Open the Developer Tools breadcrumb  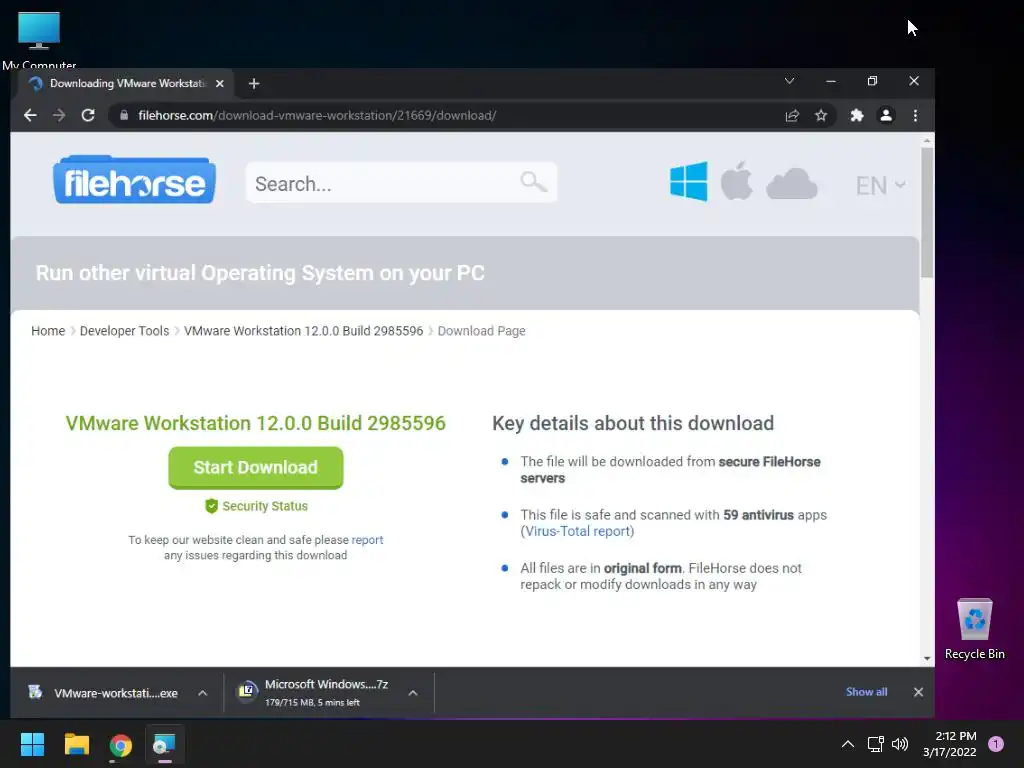(x=124, y=331)
